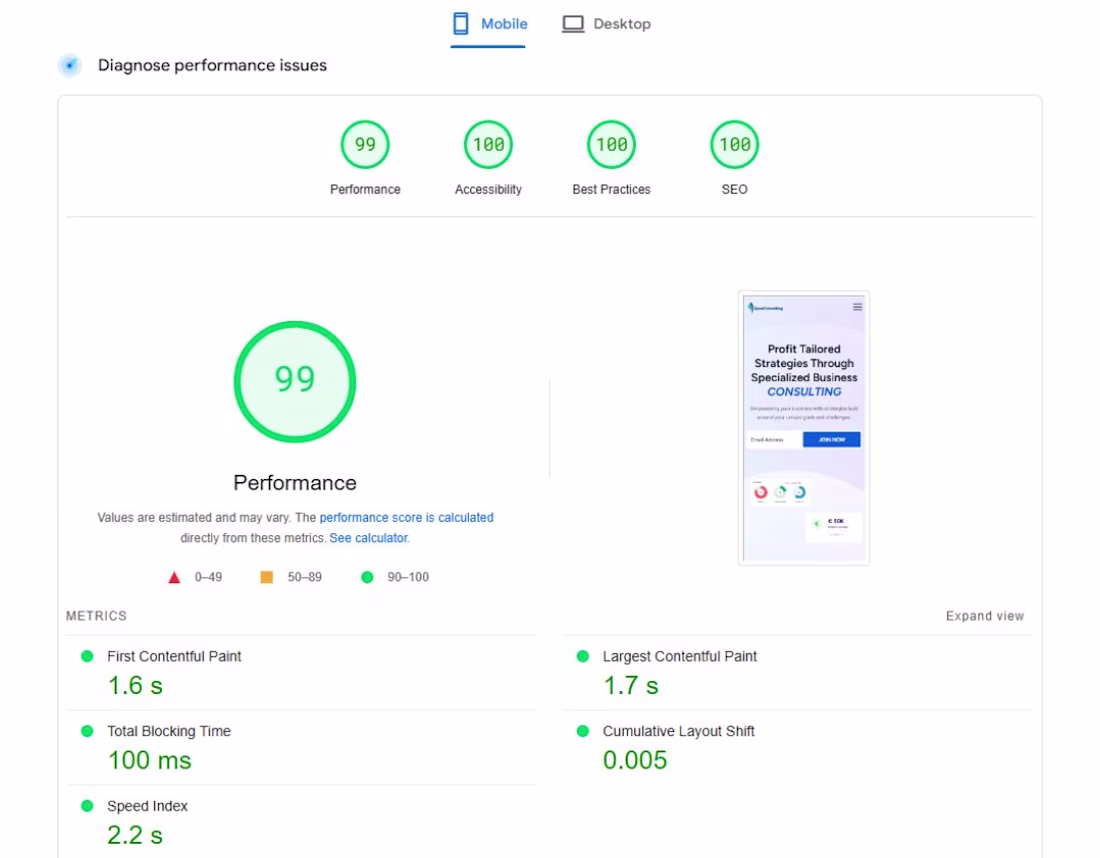Expand the First Contentful Paint metric
The width and height of the screenshot is (1100, 858).
pyautogui.click(x=174, y=657)
